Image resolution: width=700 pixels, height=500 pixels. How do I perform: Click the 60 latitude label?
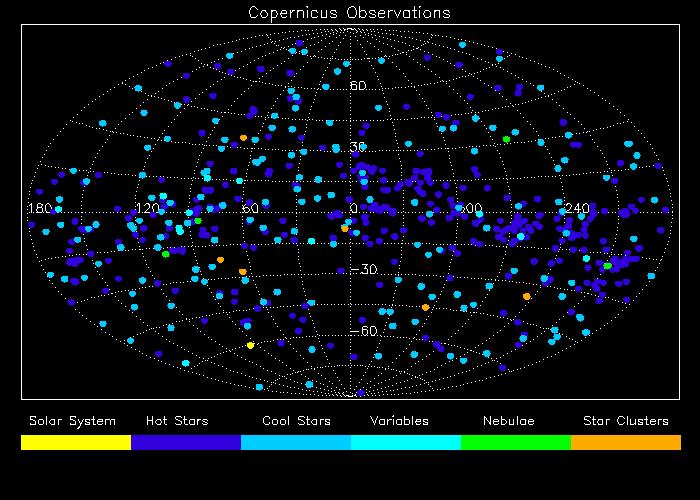pyautogui.click(x=358, y=85)
